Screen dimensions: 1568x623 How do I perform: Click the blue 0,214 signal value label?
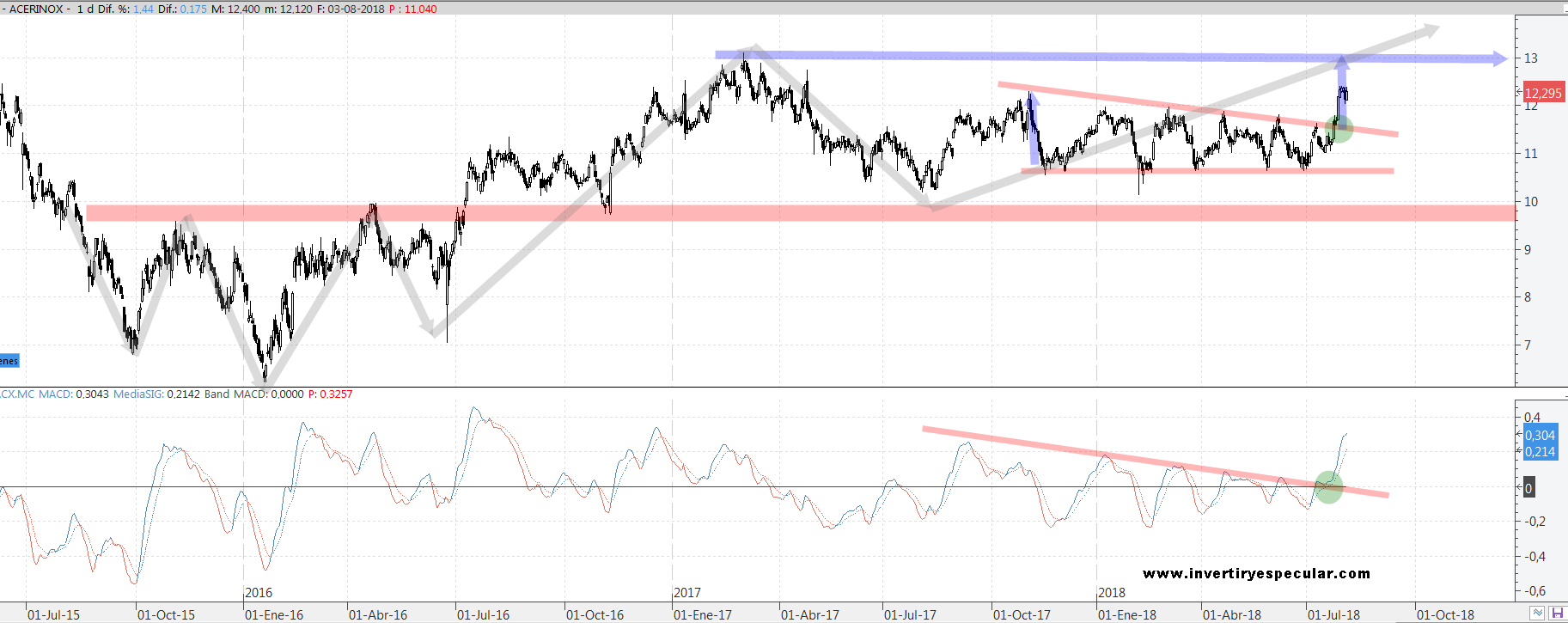coord(1540,451)
